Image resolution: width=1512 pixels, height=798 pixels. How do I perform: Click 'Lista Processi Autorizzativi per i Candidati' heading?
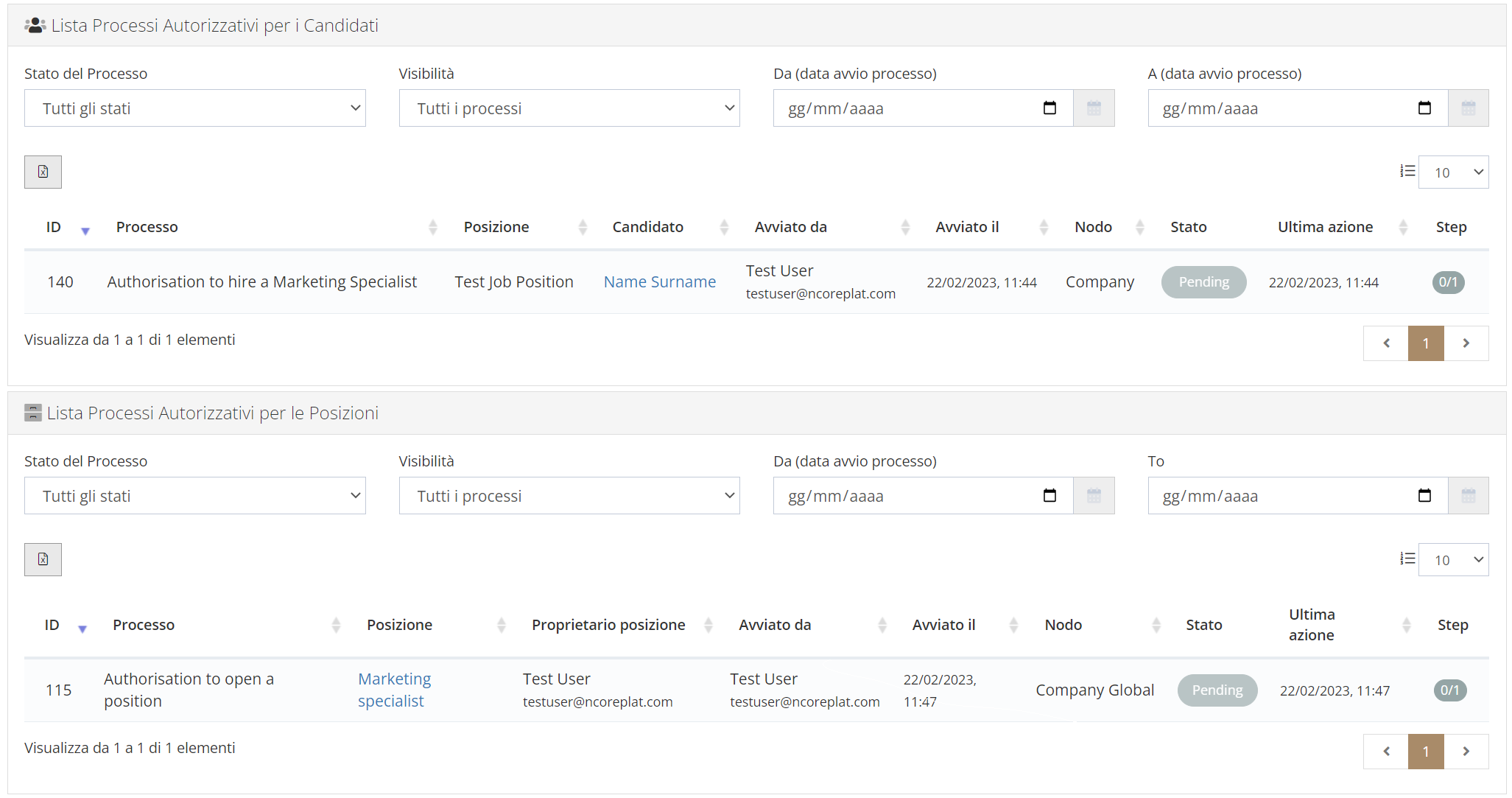214,26
